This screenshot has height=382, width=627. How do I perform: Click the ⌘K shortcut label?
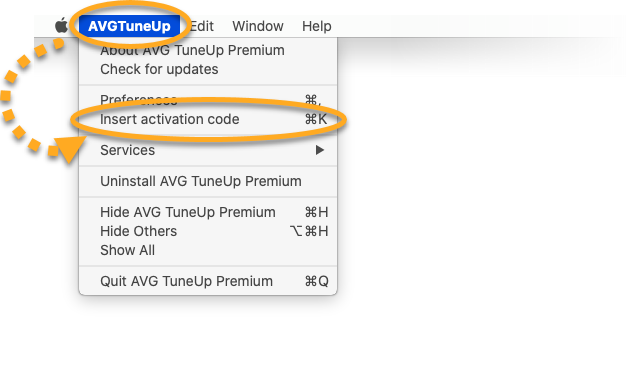[316, 119]
